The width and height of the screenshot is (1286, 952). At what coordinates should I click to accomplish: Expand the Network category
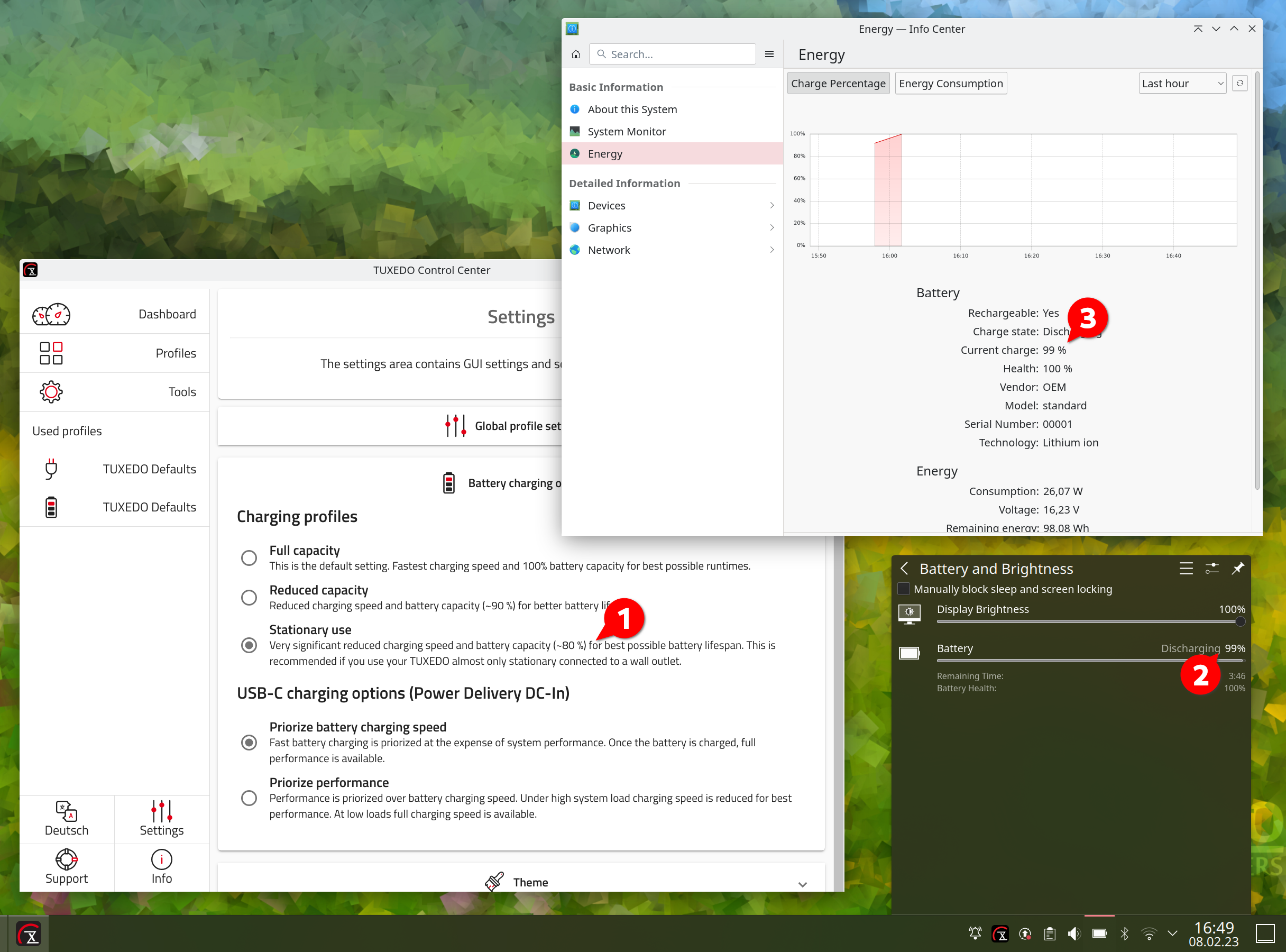coord(673,250)
